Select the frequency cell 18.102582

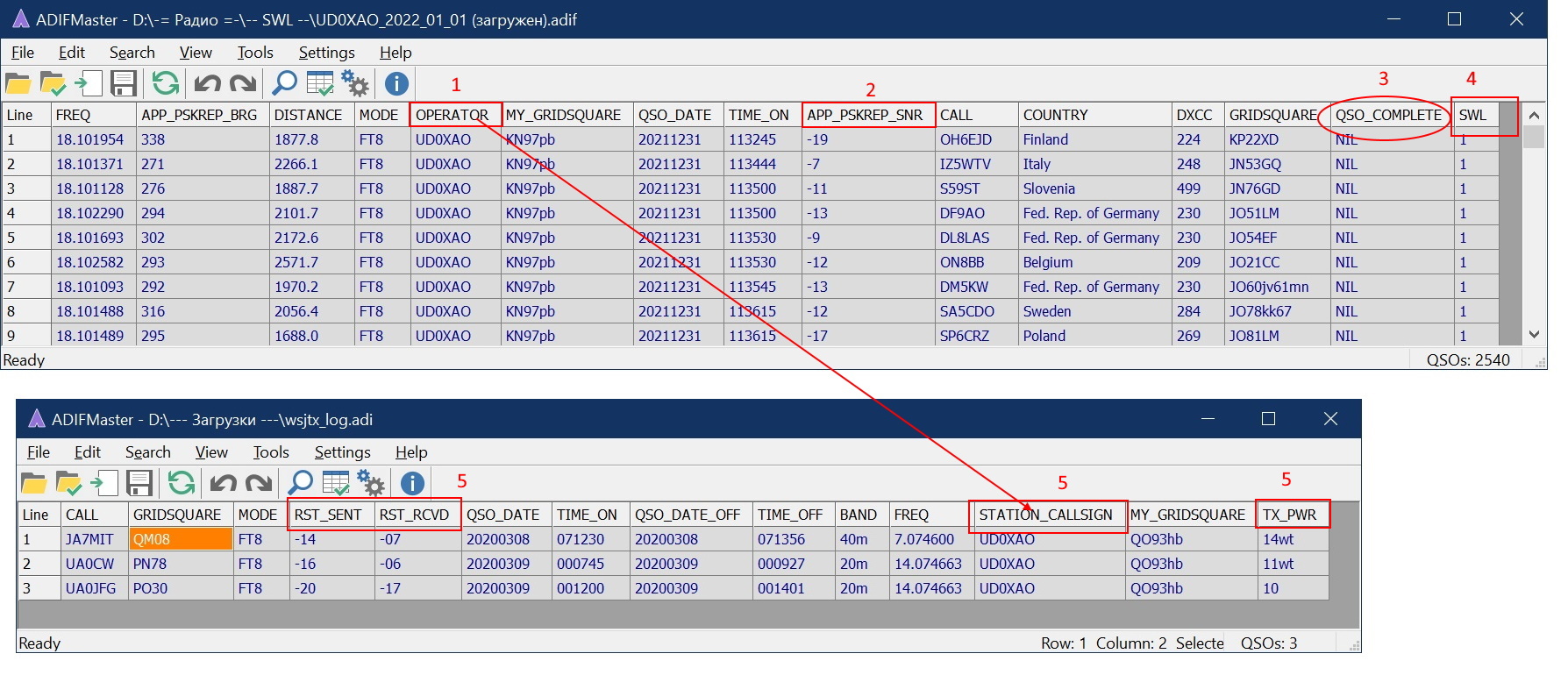(x=93, y=262)
